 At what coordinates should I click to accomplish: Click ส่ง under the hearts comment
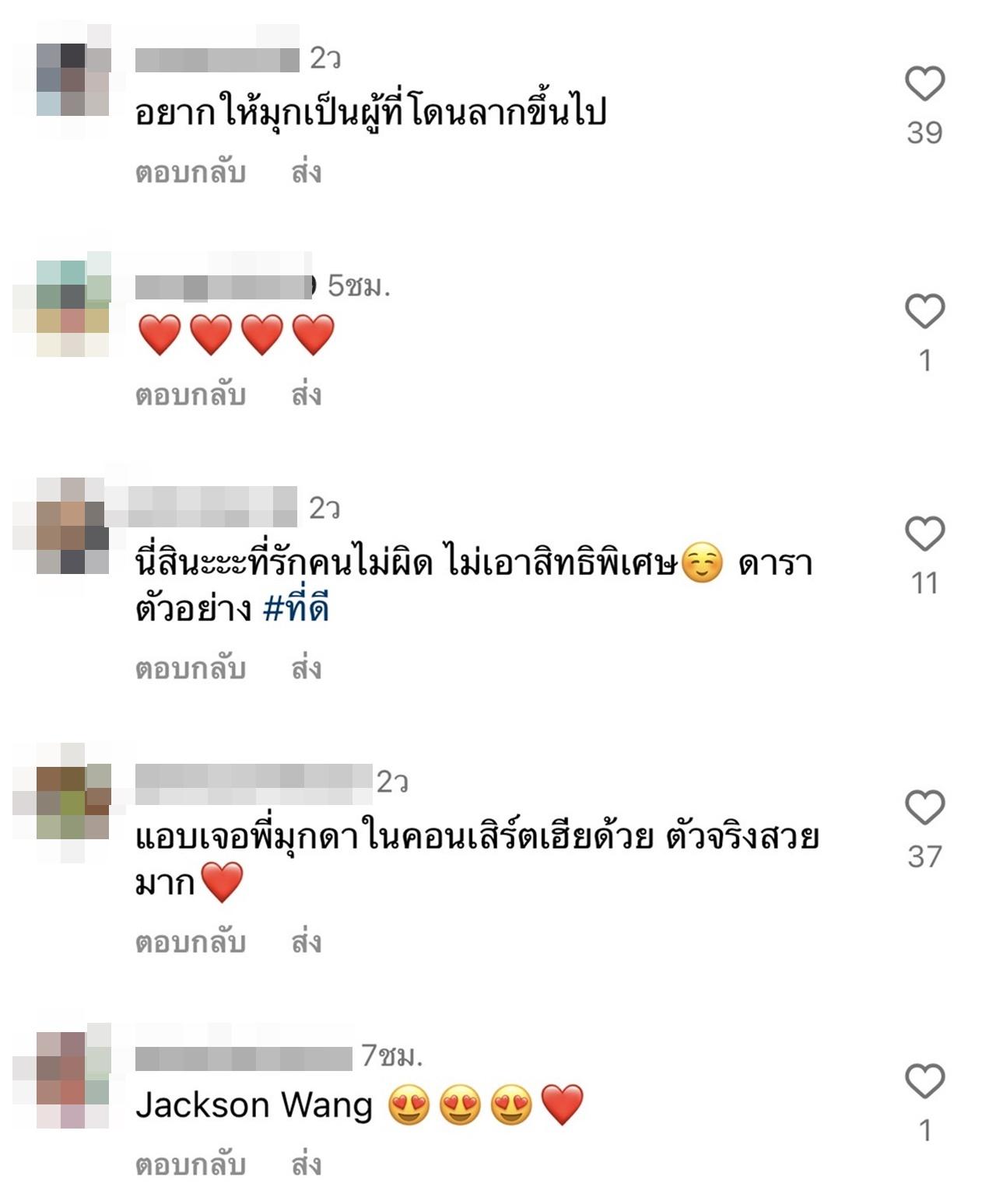[x=306, y=394]
